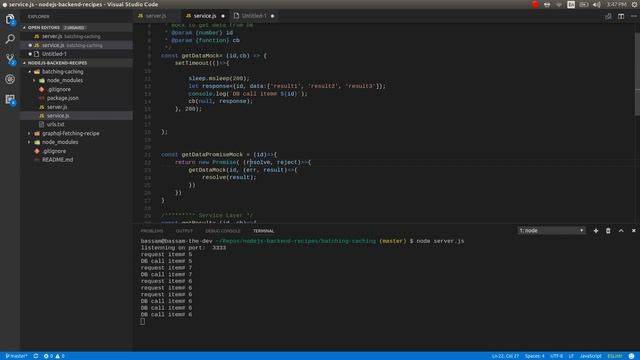Select service.js in Open Editors list
640x360 pixels.
pyautogui.click(x=76, y=45)
